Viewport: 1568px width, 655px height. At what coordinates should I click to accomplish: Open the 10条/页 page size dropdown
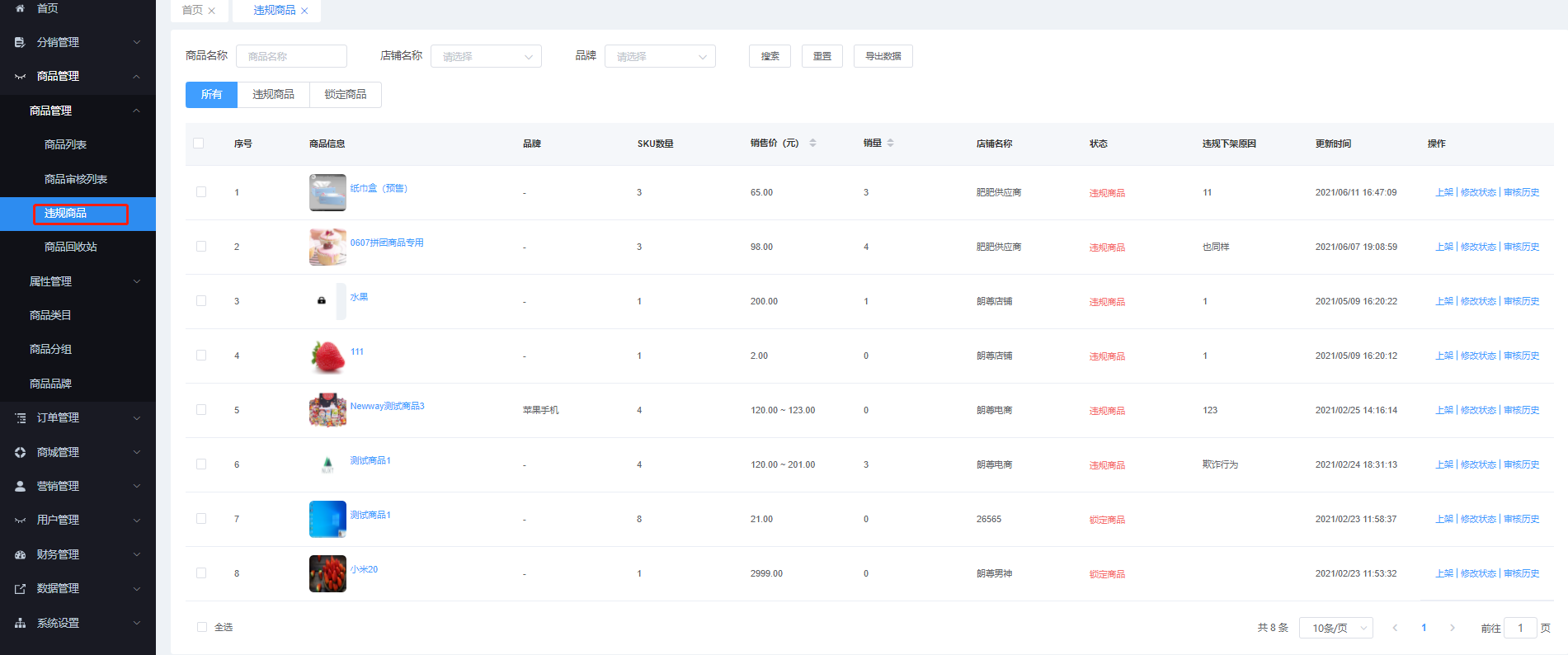1335,628
